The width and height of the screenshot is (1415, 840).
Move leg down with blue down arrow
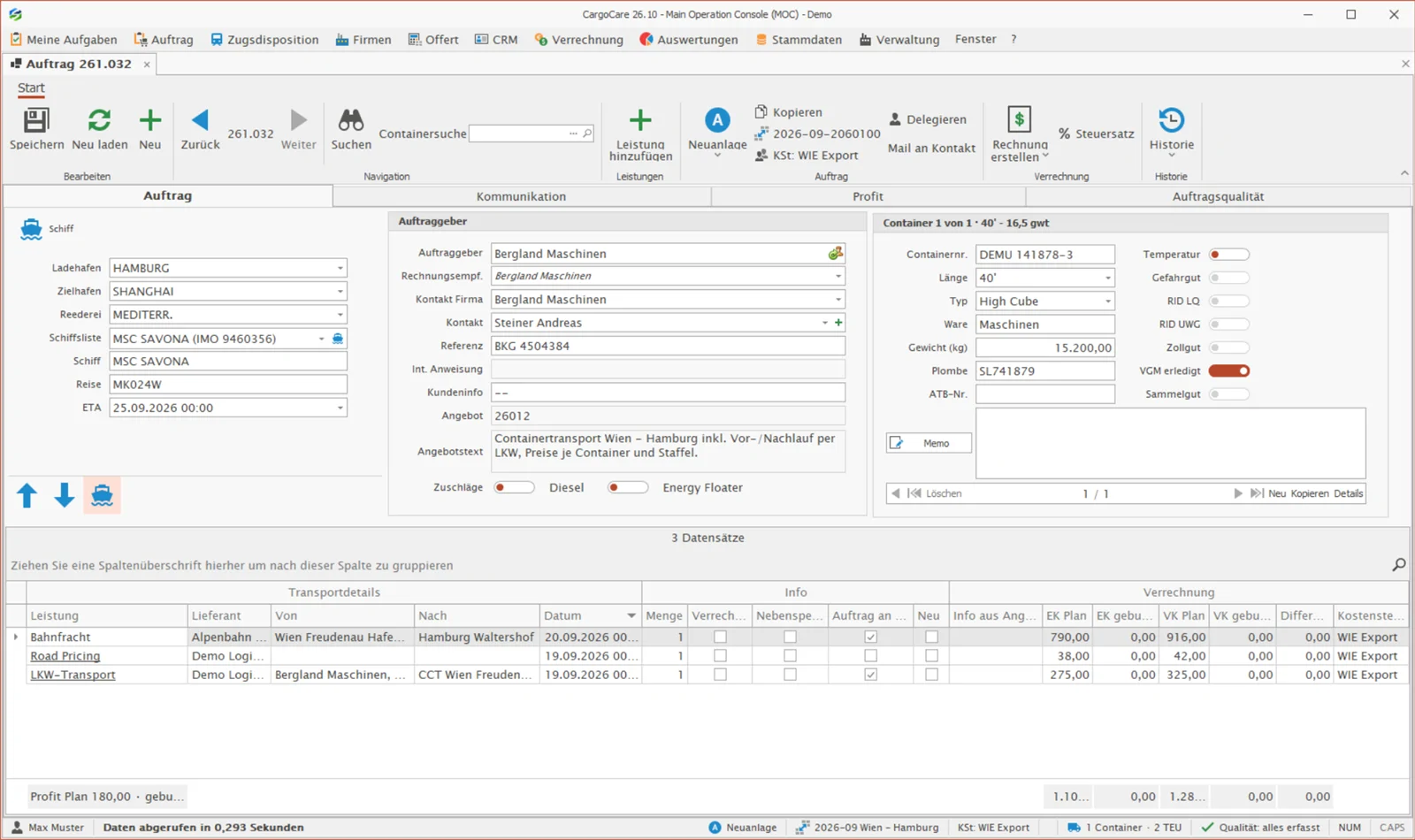pos(65,496)
